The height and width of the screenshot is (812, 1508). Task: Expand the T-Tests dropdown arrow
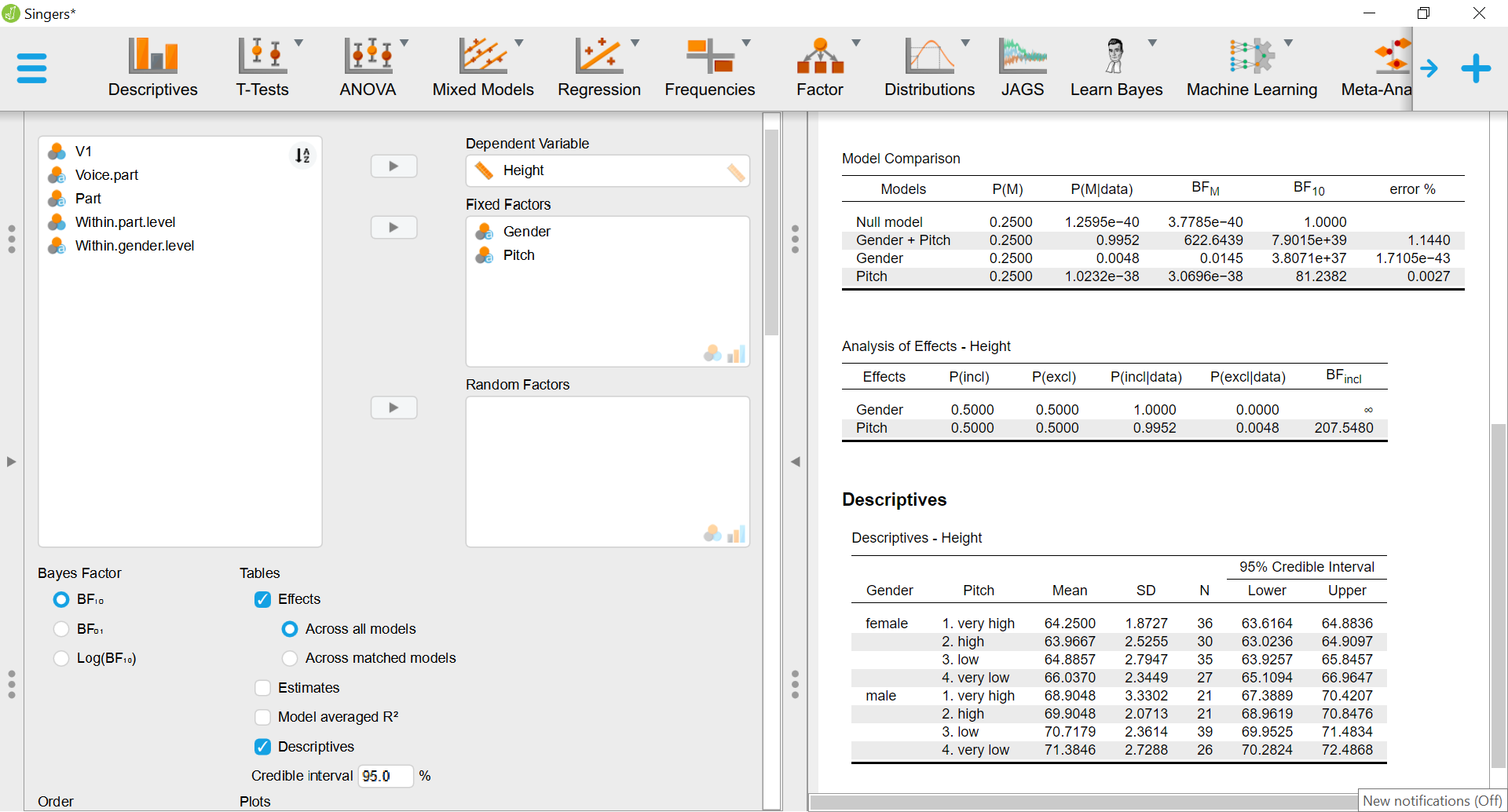pos(299,42)
